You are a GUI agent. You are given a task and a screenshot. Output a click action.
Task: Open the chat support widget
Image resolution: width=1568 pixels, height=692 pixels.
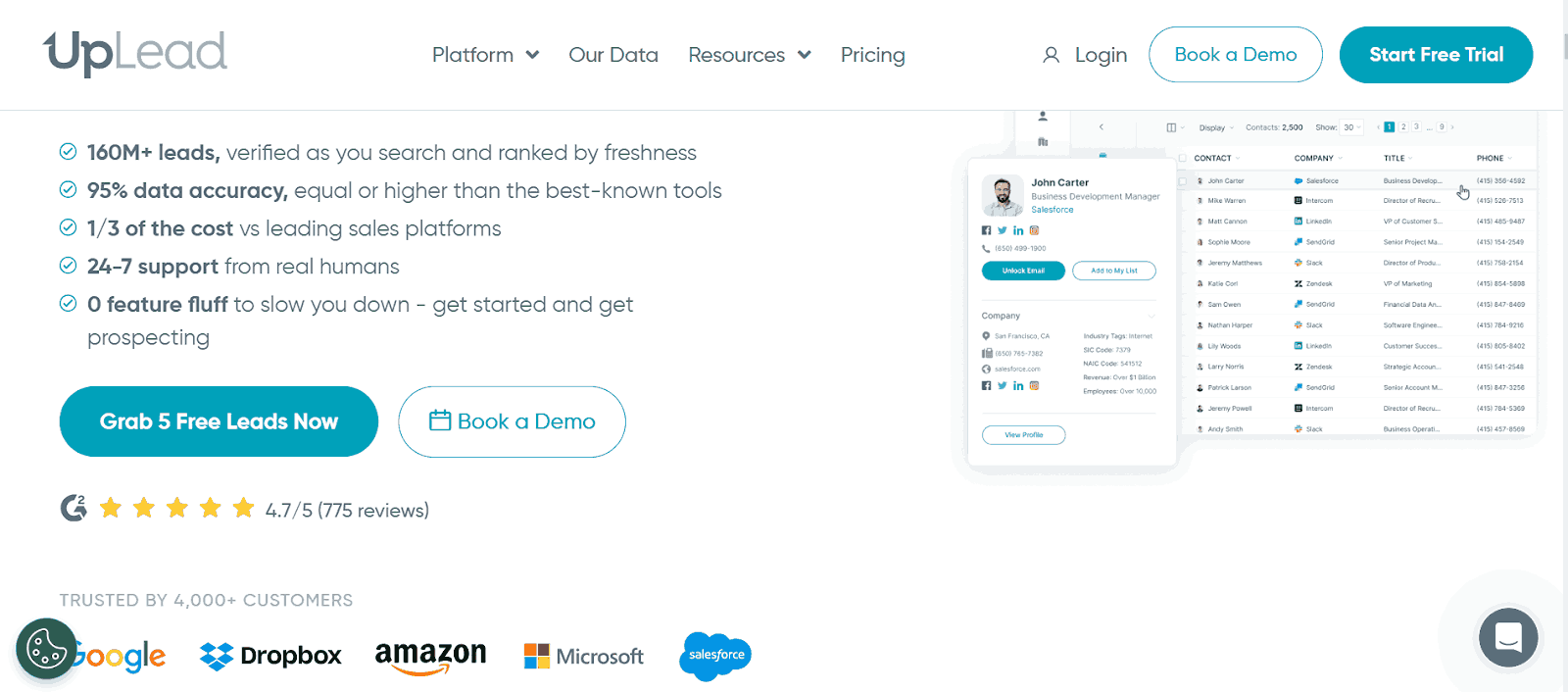coord(1508,638)
